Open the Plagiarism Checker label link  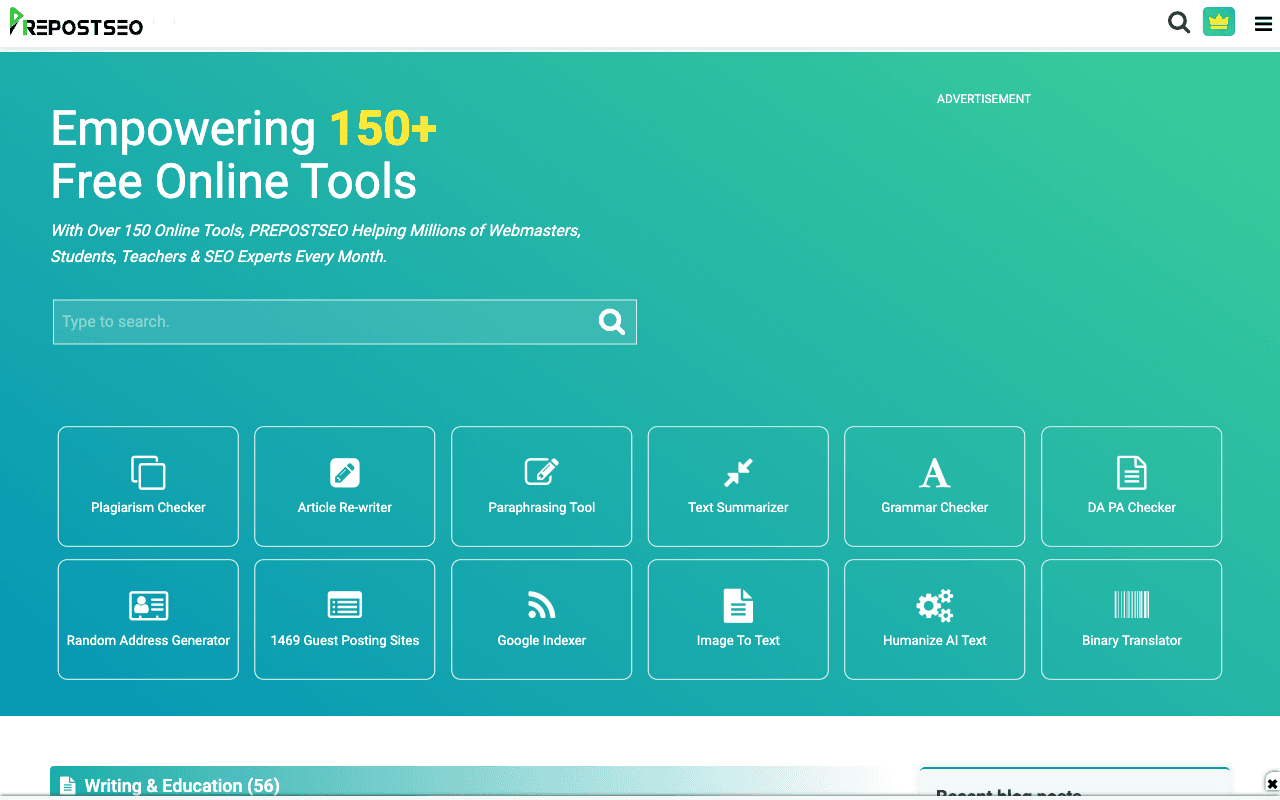tap(148, 507)
